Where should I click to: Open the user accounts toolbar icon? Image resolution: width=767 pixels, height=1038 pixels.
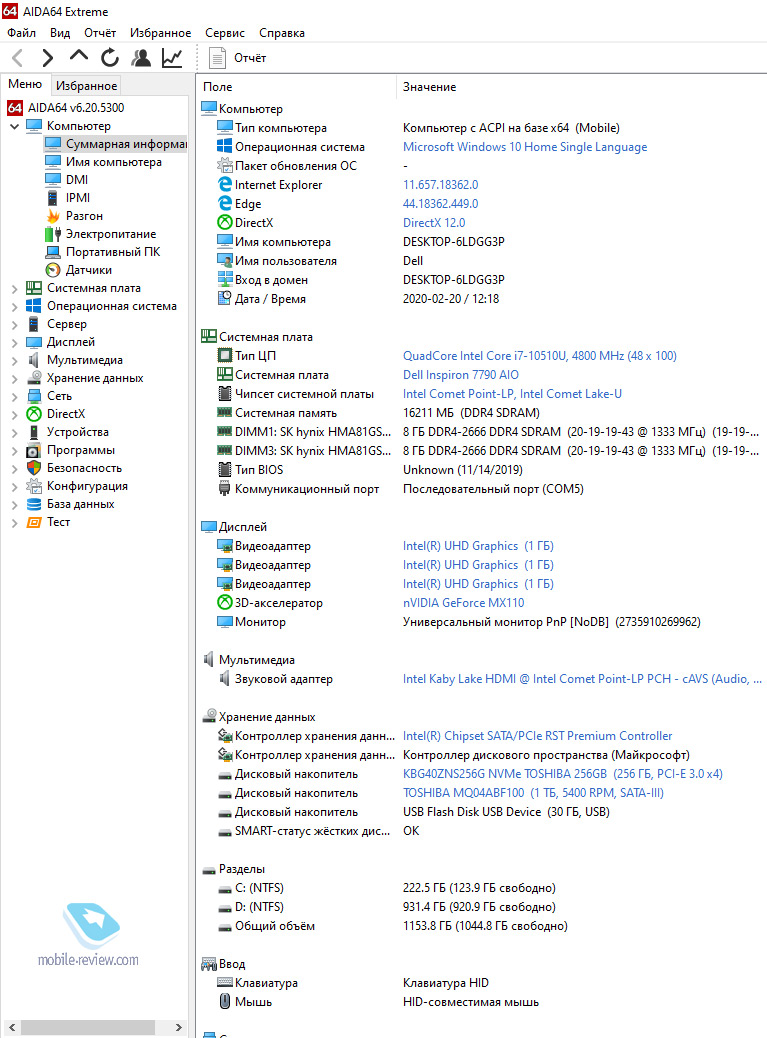click(141, 58)
